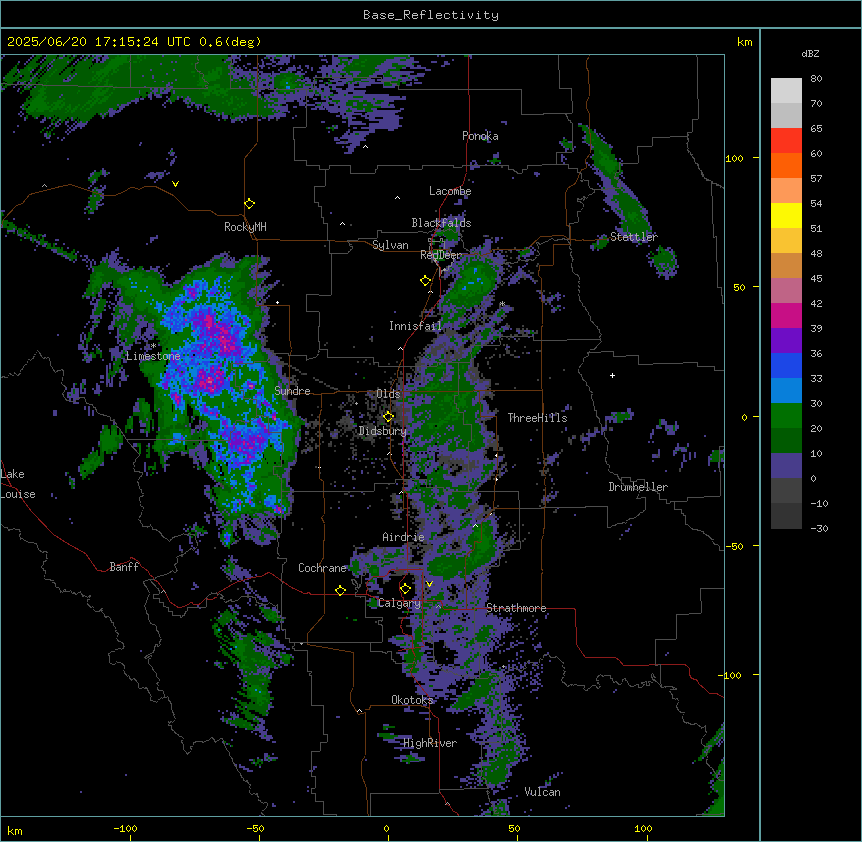
Task: Select the Lacombe city label
Action: coord(450,191)
